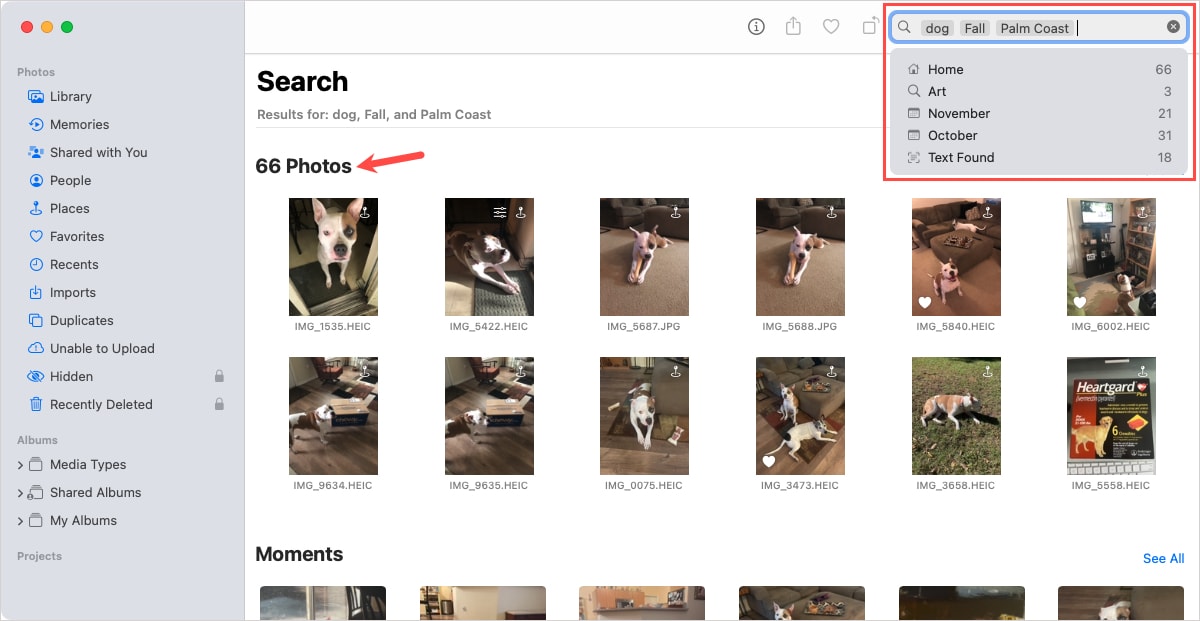The width and height of the screenshot is (1200, 621).
Task: Clear the search field with the X button
Action: coord(1173,27)
